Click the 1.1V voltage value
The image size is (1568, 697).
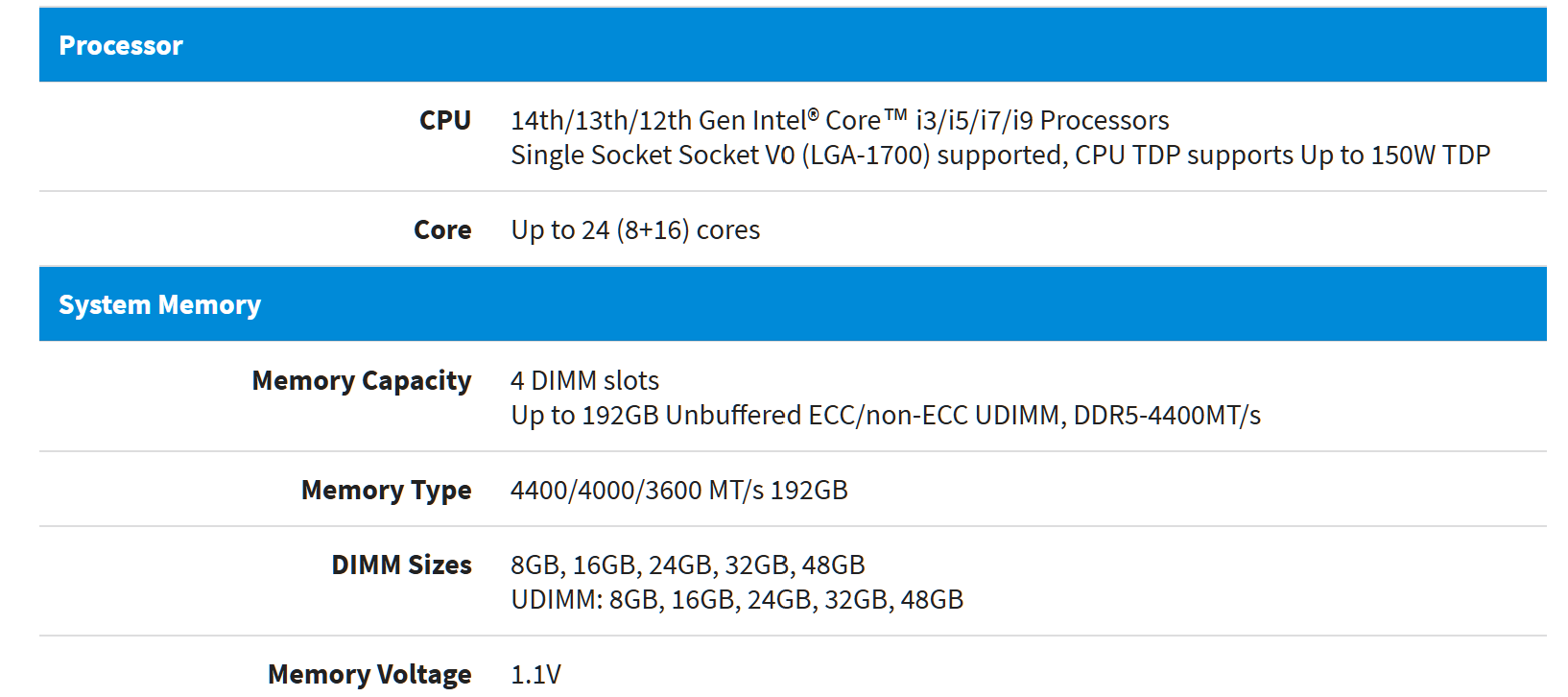coord(535,675)
